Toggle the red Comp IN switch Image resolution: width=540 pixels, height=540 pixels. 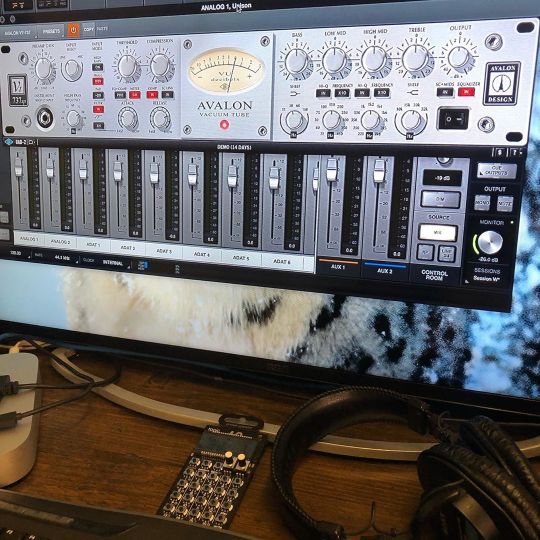pos(152,94)
